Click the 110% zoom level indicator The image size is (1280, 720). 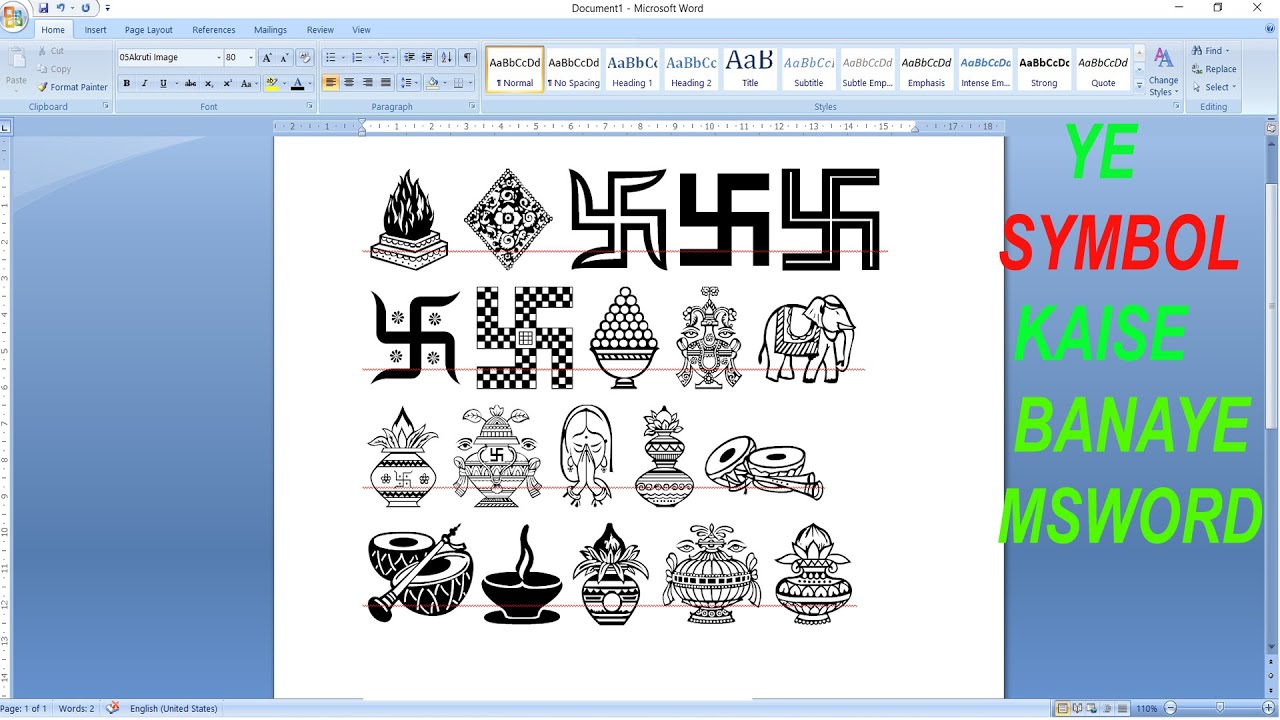point(1146,708)
